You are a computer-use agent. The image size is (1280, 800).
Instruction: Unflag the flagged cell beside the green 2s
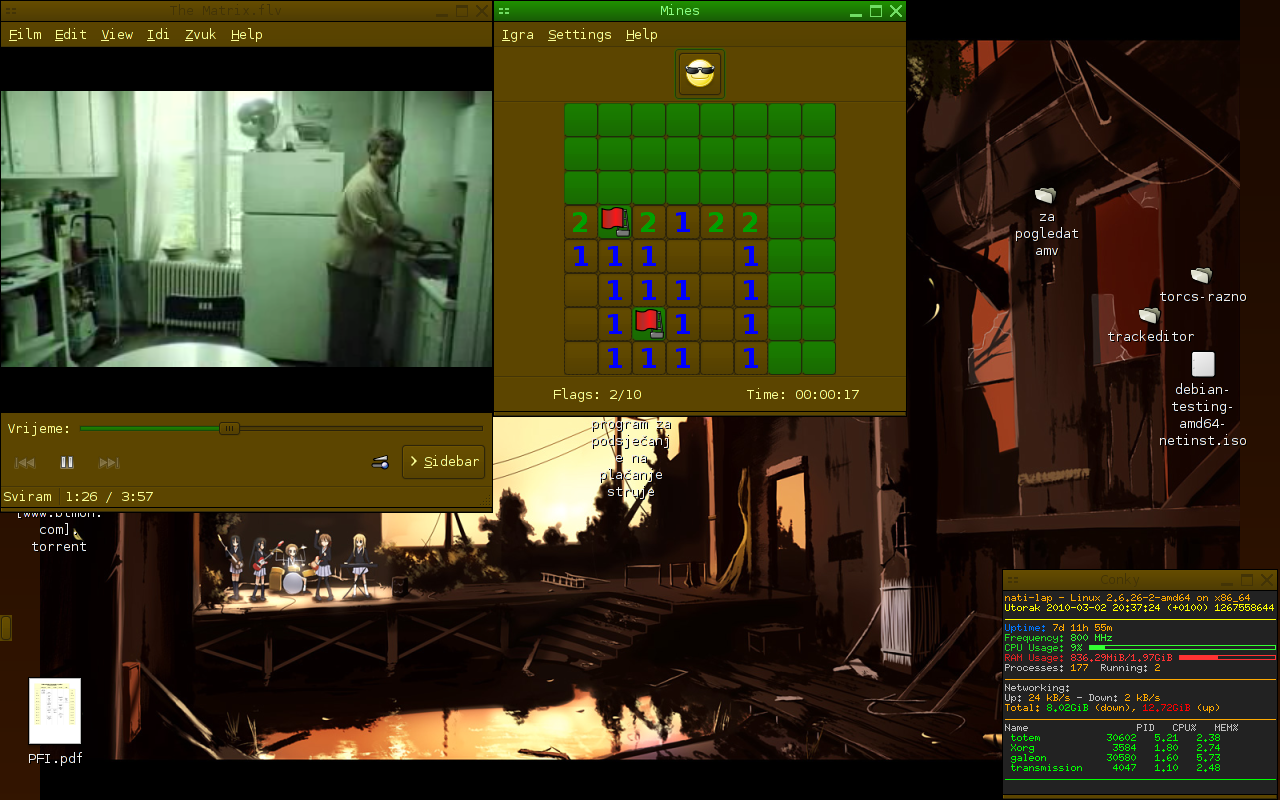614,221
